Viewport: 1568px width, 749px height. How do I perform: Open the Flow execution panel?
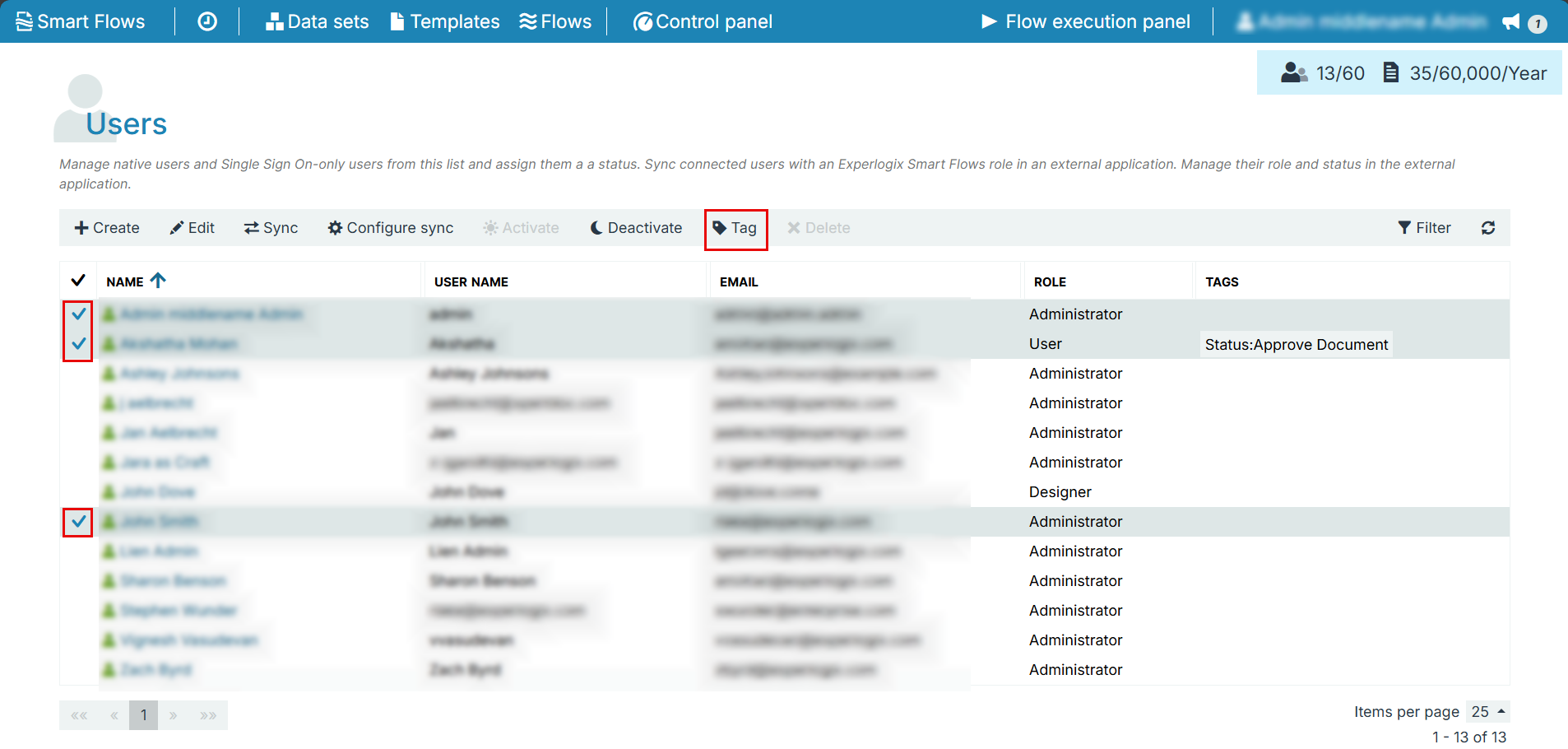tap(1086, 21)
